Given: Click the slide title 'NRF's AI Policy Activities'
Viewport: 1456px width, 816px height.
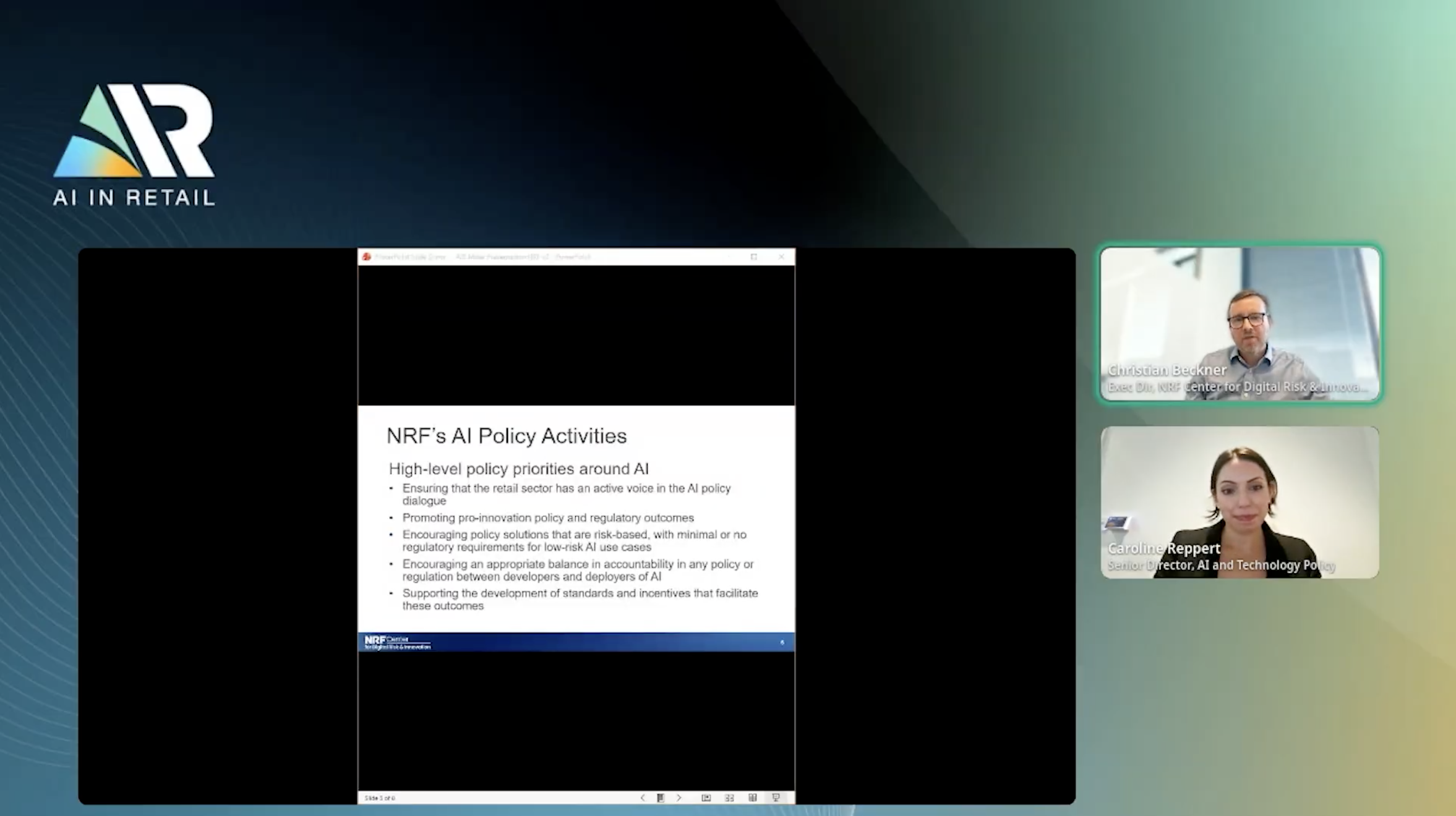Looking at the screenshot, I should click(x=506, y=436).
